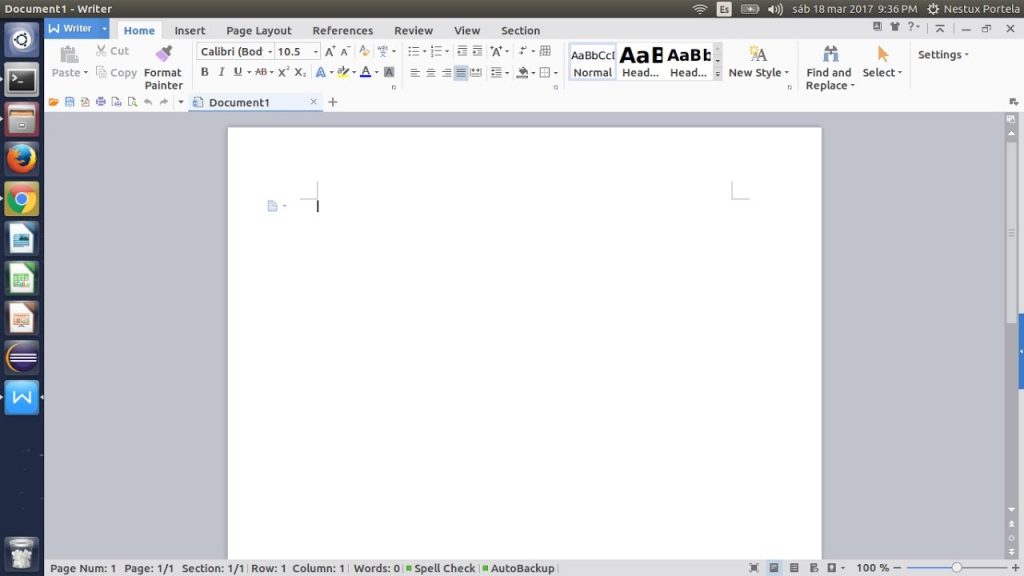This screenshot has width=1024, height=576.
Task: Expand the font color dropdown arrow
Action: point(377,72)
